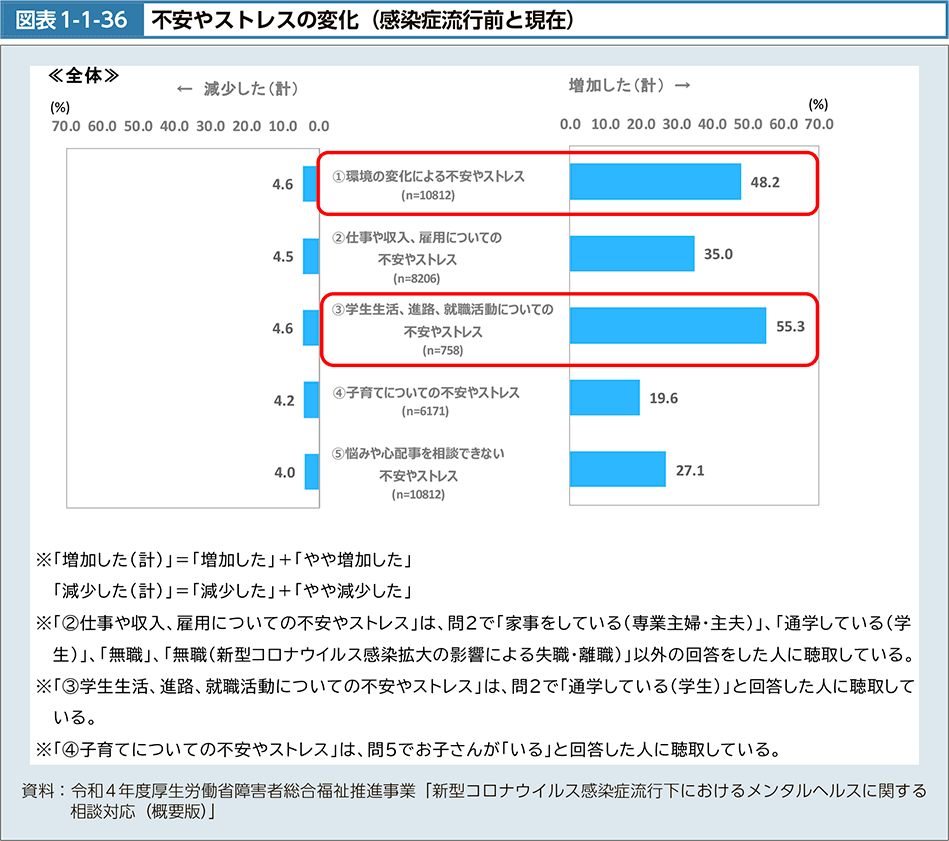Select the ④子育てについての不安やストレス chart label

pos(426,393)
